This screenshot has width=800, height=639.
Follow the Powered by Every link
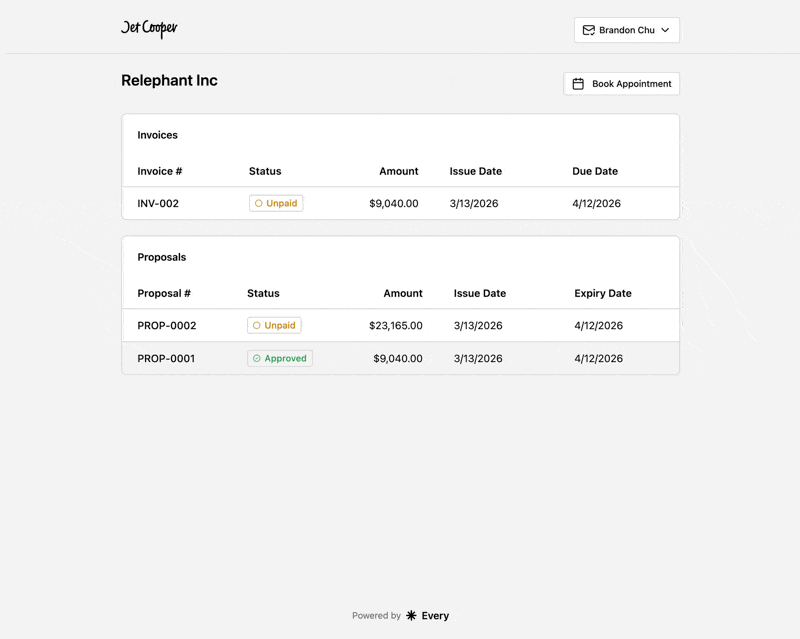pyautogui.click(x=401, y=616)
